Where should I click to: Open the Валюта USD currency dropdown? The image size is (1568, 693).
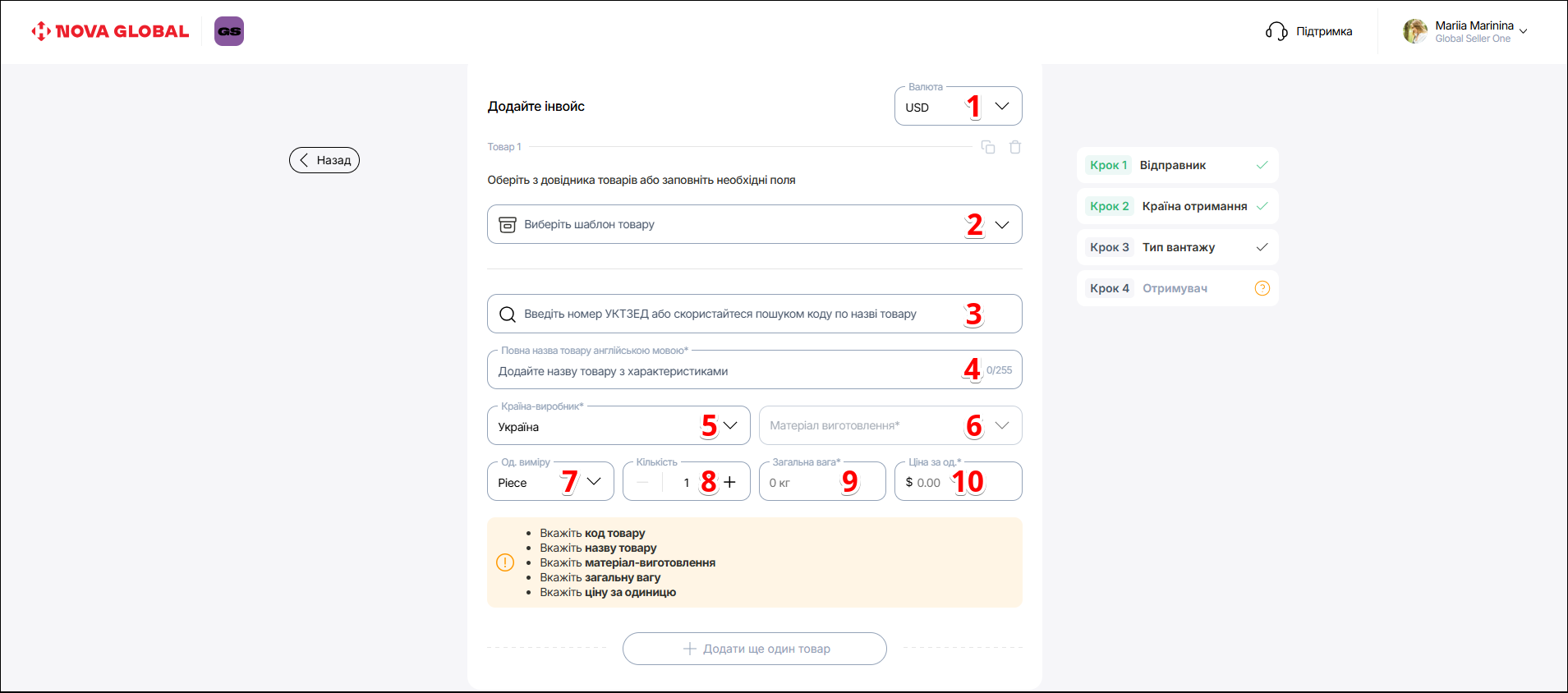point(1001,106)
